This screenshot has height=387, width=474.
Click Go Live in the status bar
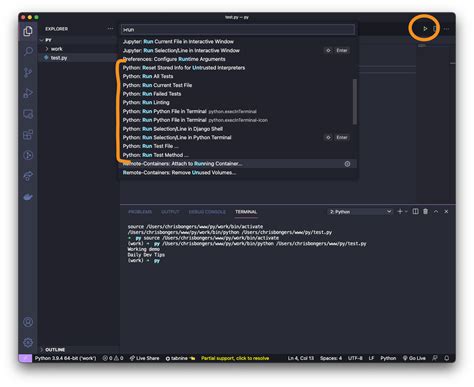tap(414, 358)
